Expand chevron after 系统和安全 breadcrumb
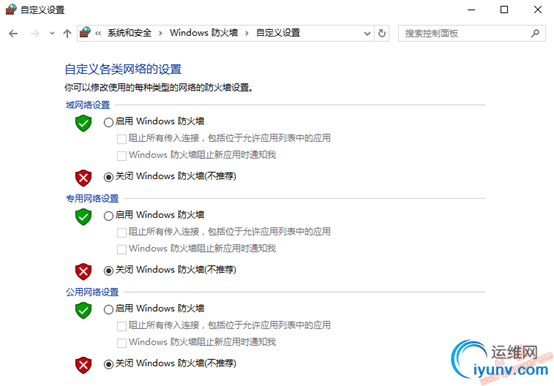The height and width of the screenshot is (386, 554). tap(160, 33)
